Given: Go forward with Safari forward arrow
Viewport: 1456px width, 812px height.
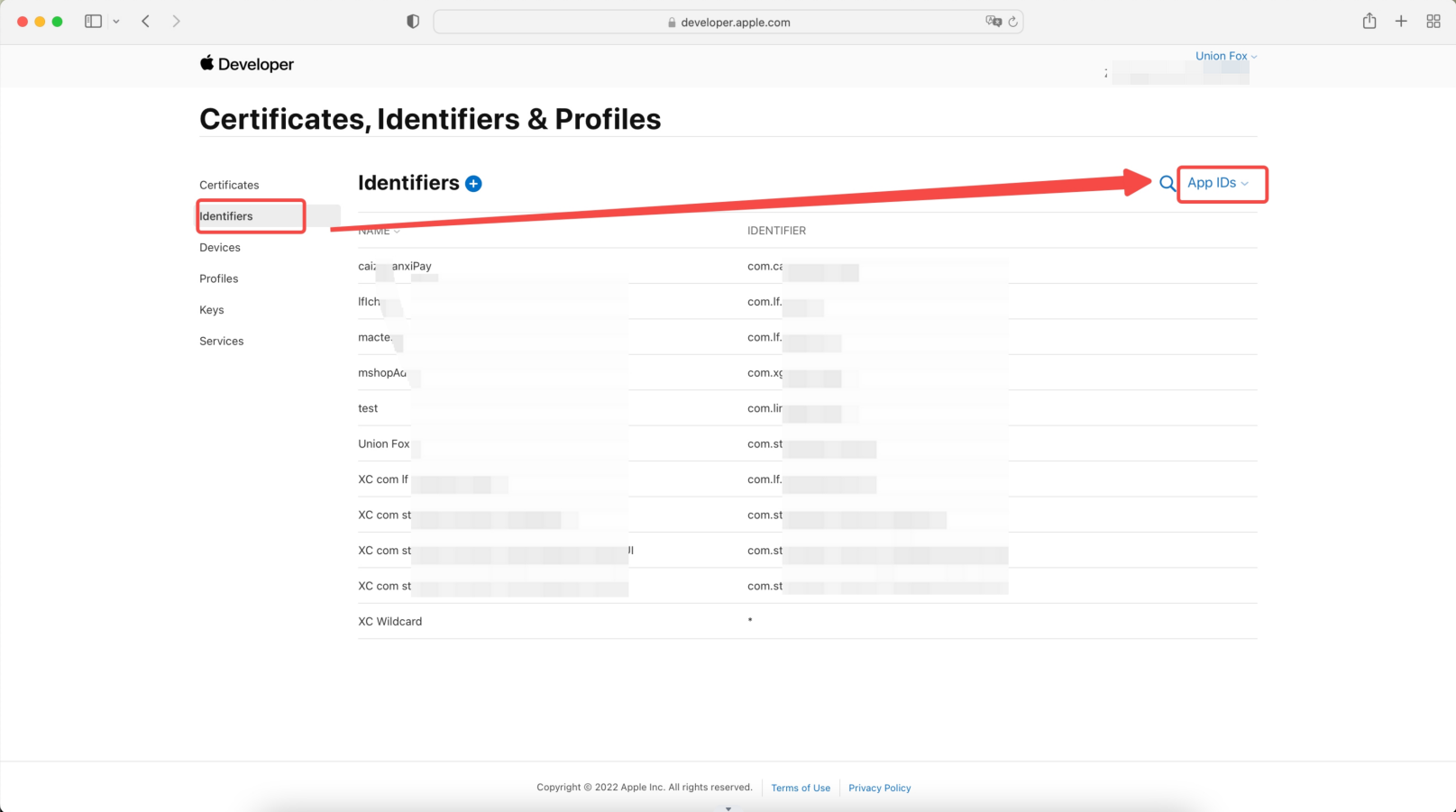Looking at the screenshot, I should (176, 21).
